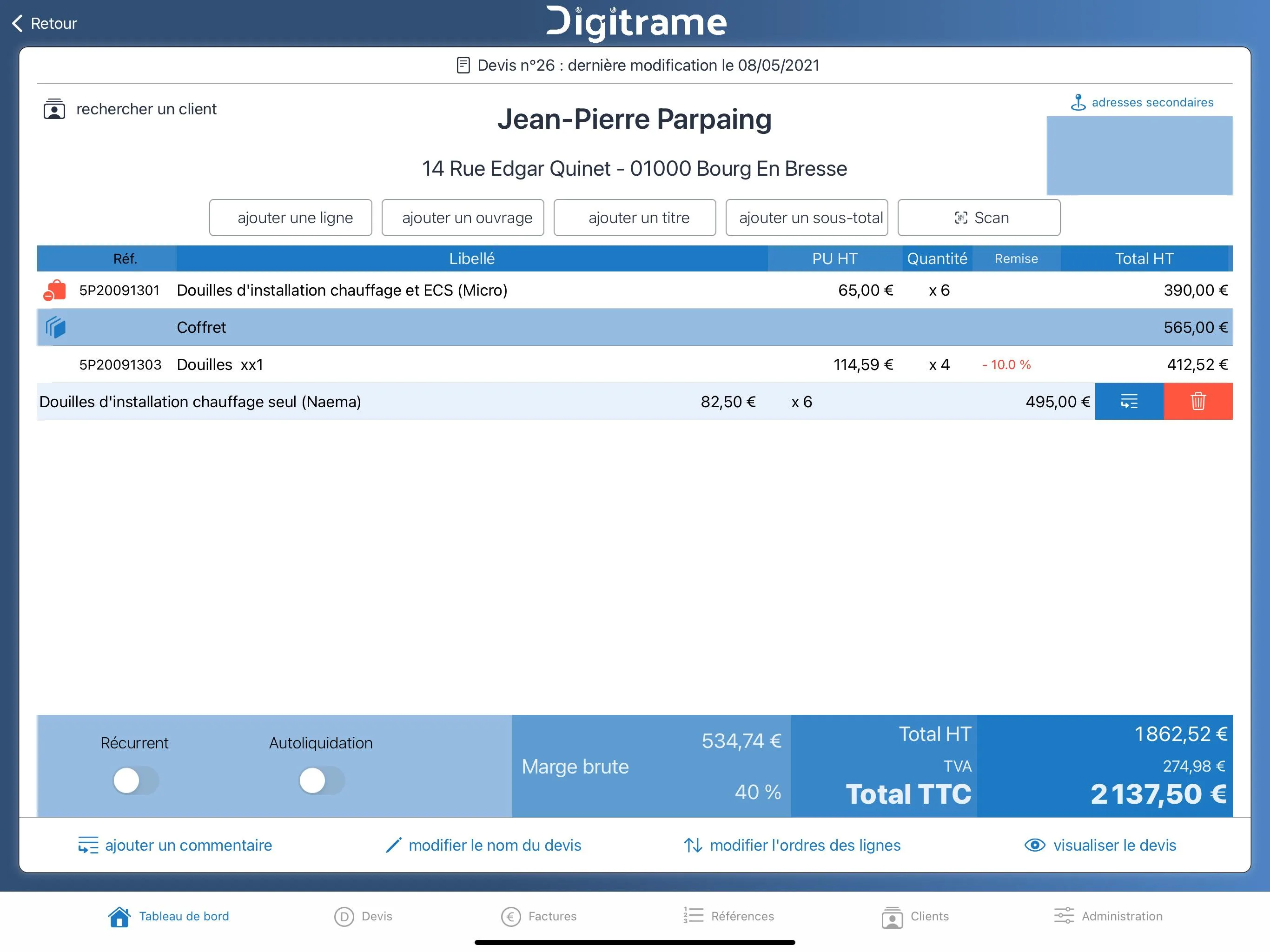Tap the Marge brute 534,74 € value
The width and height of the screenshot is (1270, 952).
tap(741, 741)
